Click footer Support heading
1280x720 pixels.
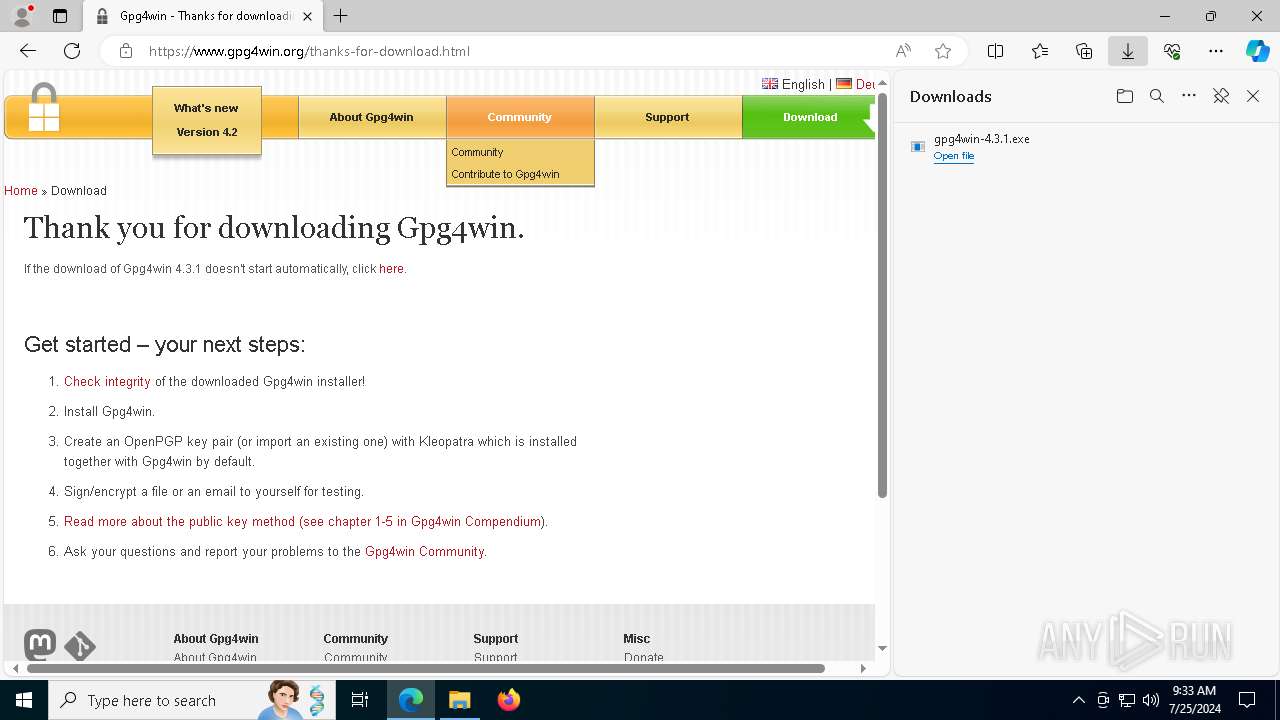click(x=495, y=639)
